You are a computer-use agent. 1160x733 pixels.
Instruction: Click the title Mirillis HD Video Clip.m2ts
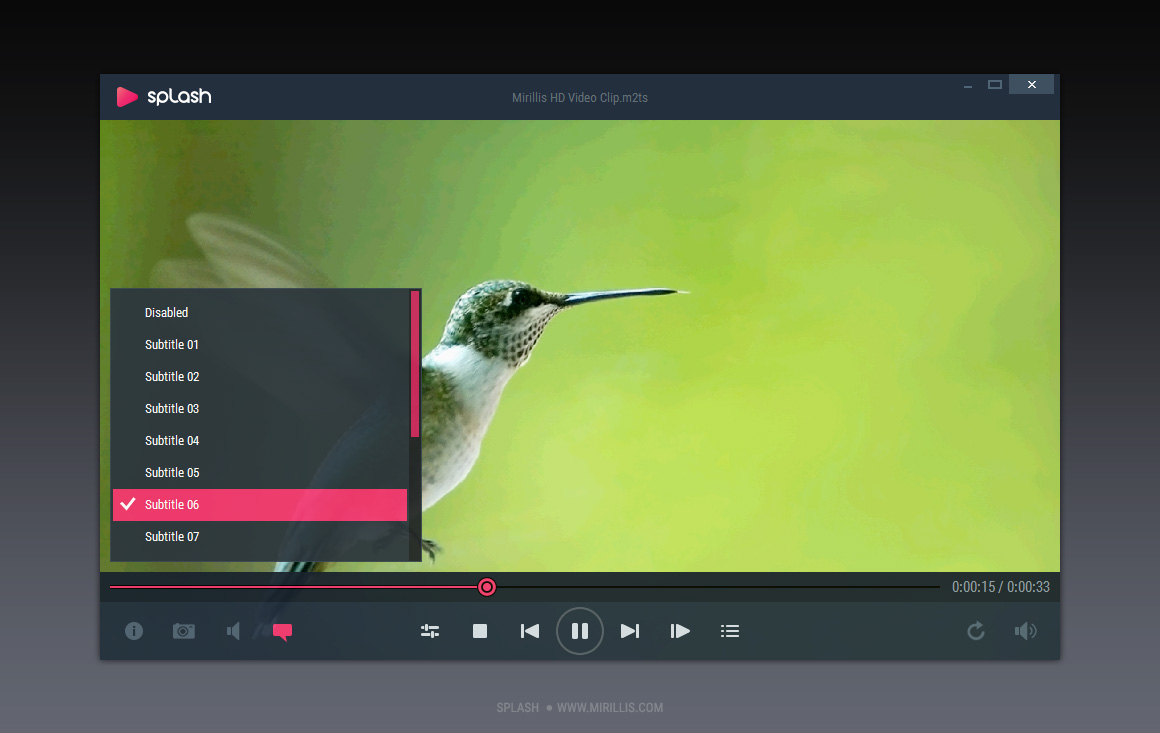pos(580,98)
